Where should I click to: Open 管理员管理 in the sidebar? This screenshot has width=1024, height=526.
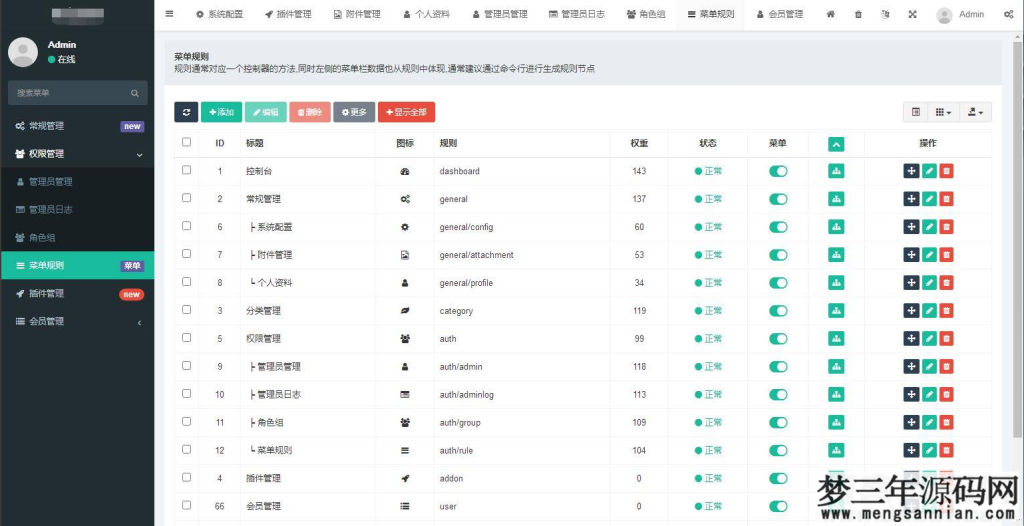click(77, 182)
